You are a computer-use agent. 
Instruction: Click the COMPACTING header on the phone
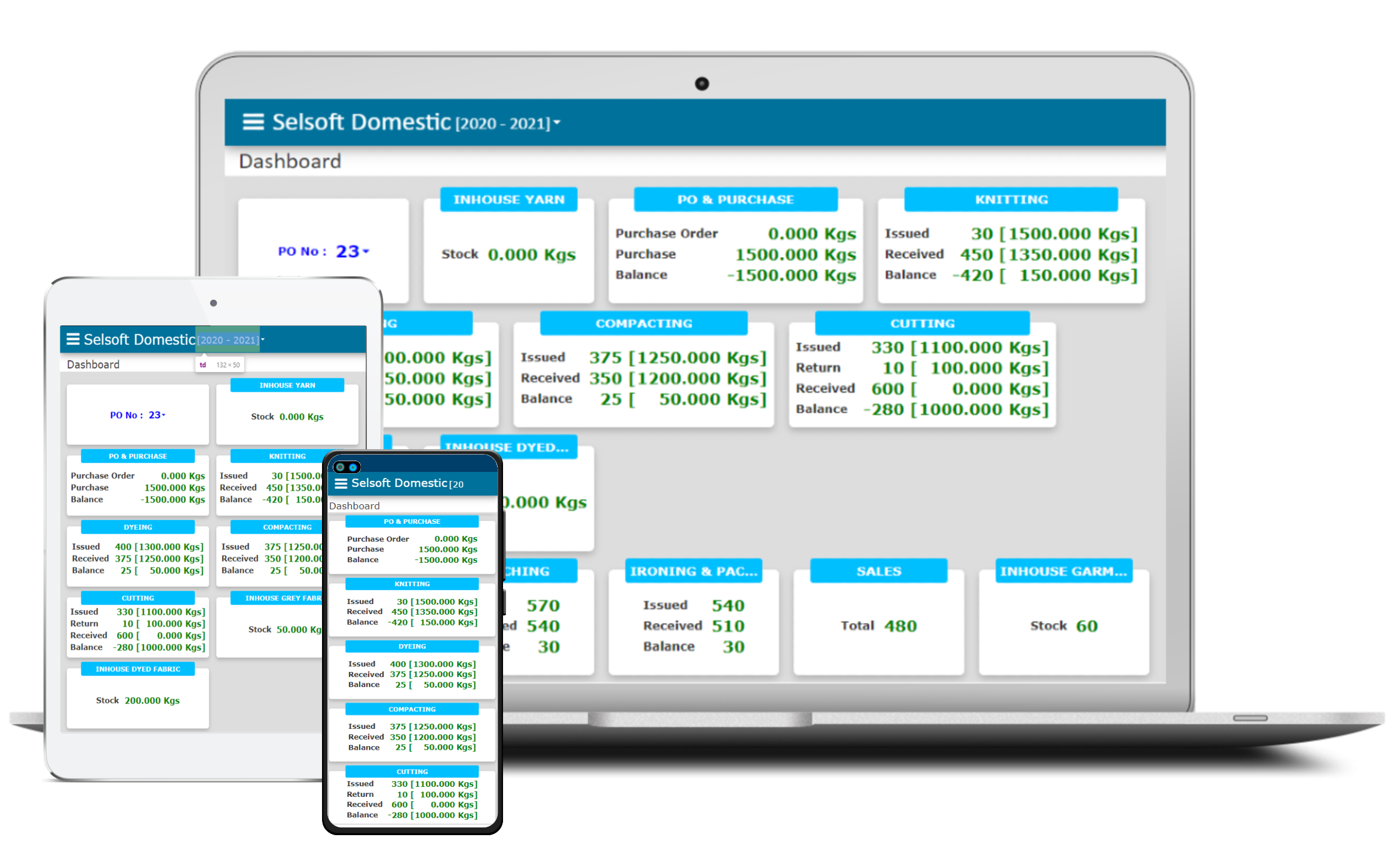point(412,709)
